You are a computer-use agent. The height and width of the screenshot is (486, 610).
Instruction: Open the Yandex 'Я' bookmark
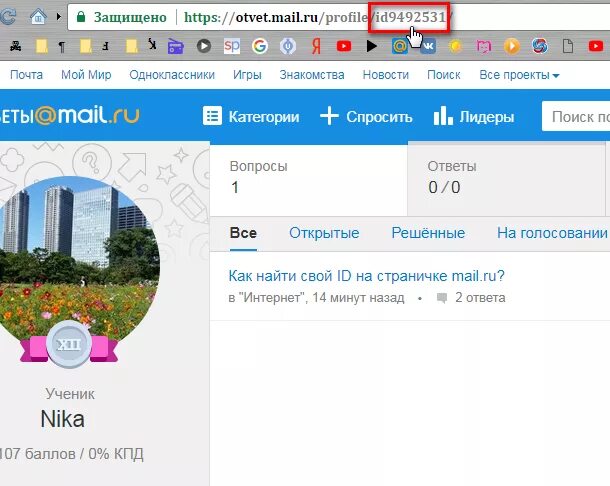tap(316, 46)
